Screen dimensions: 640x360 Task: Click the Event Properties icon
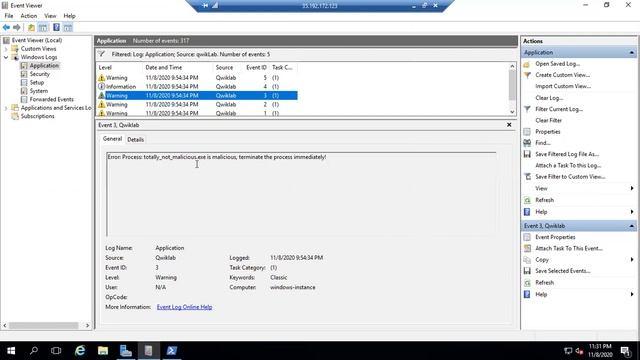click(527, 237)
